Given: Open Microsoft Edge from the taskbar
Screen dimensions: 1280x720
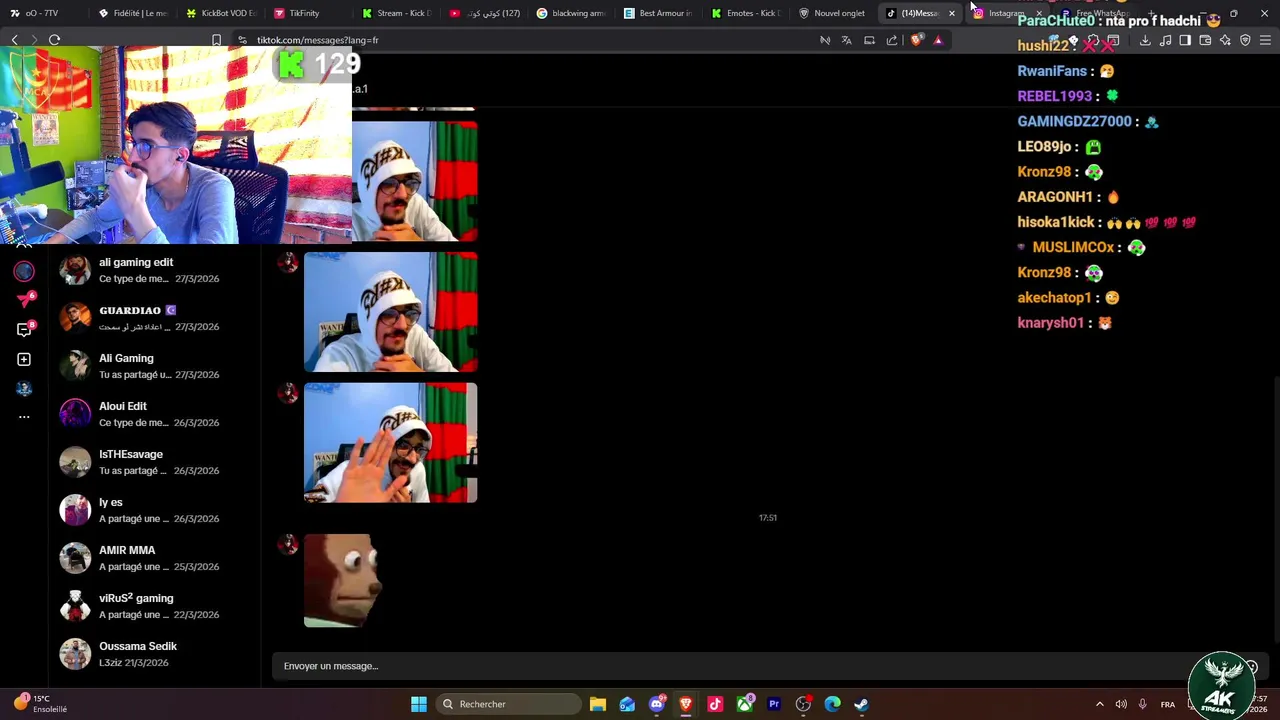Looking at the screenshot, I should coord(832,704).
